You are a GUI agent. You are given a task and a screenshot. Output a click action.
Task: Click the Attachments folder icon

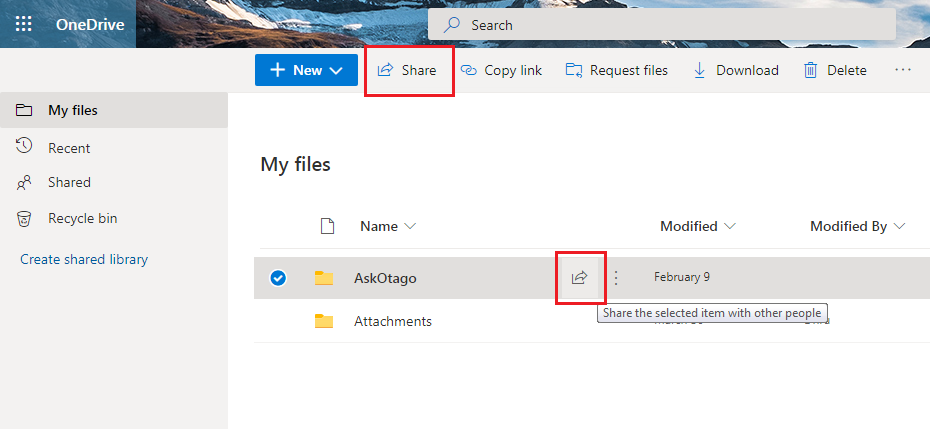click(x=323, y=321)
